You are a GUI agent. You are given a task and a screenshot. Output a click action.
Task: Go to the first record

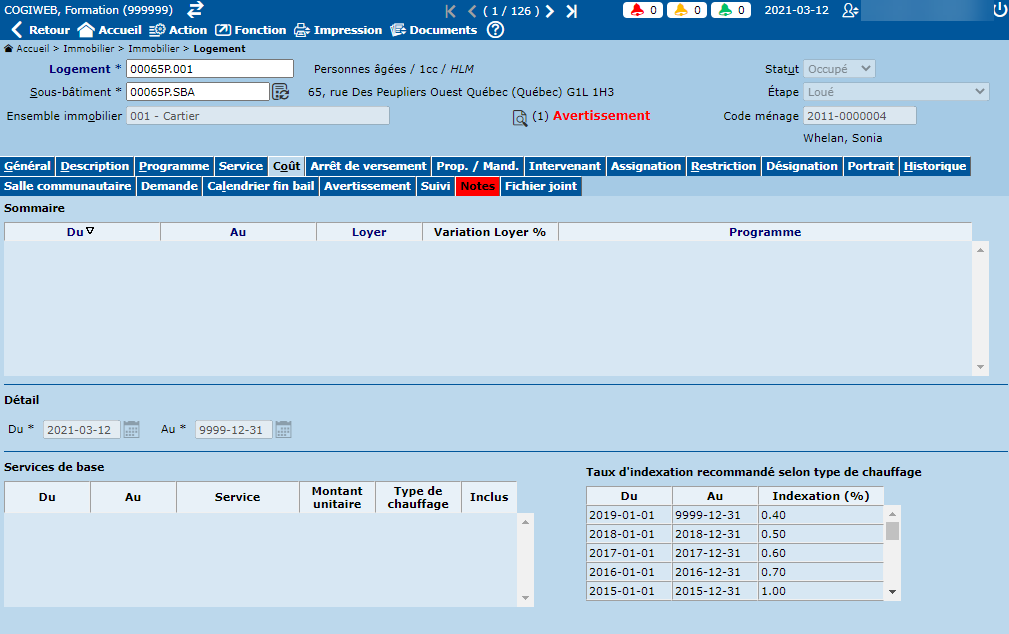click(x=450, y=11)
